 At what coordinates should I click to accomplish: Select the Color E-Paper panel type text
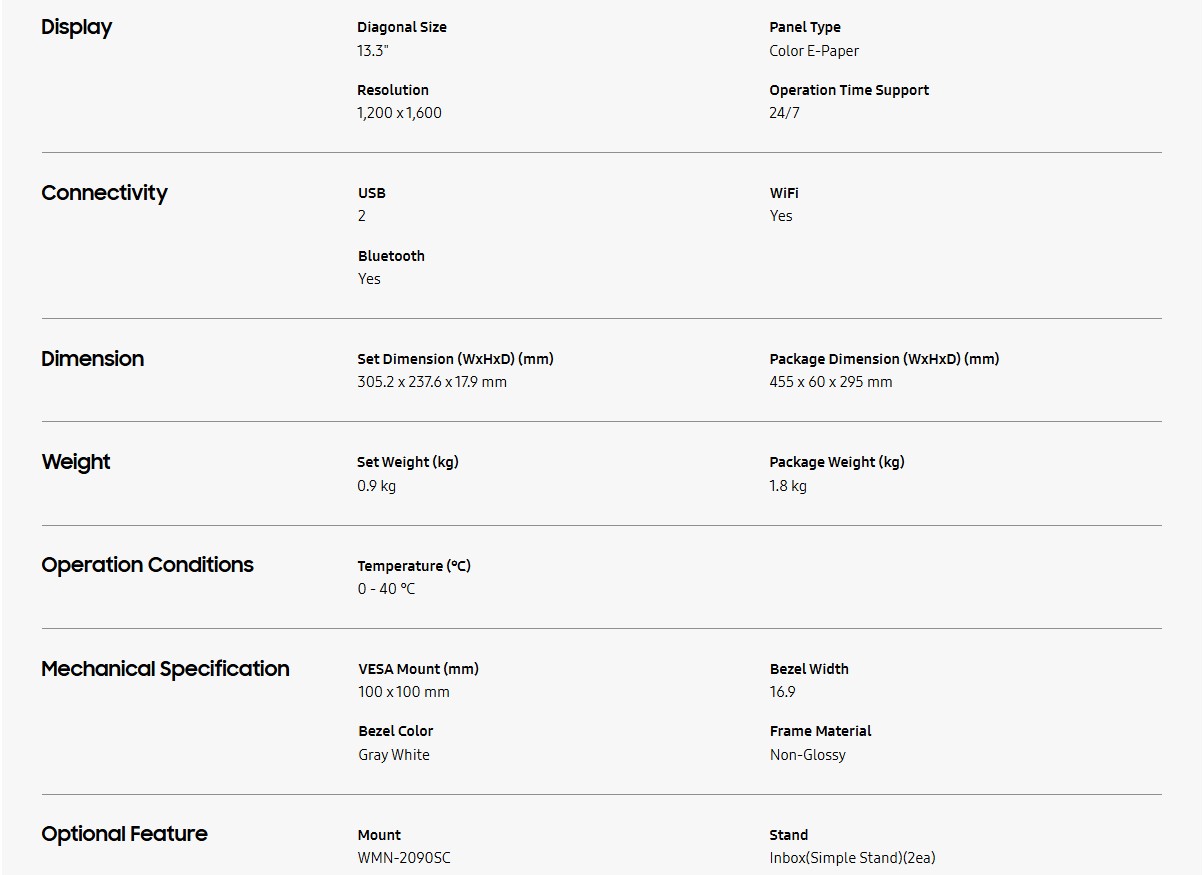click(814, 51)
